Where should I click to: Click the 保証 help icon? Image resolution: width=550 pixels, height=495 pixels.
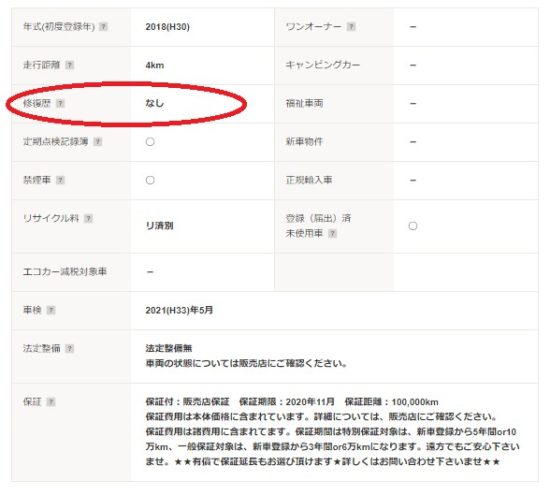[51, 402]
